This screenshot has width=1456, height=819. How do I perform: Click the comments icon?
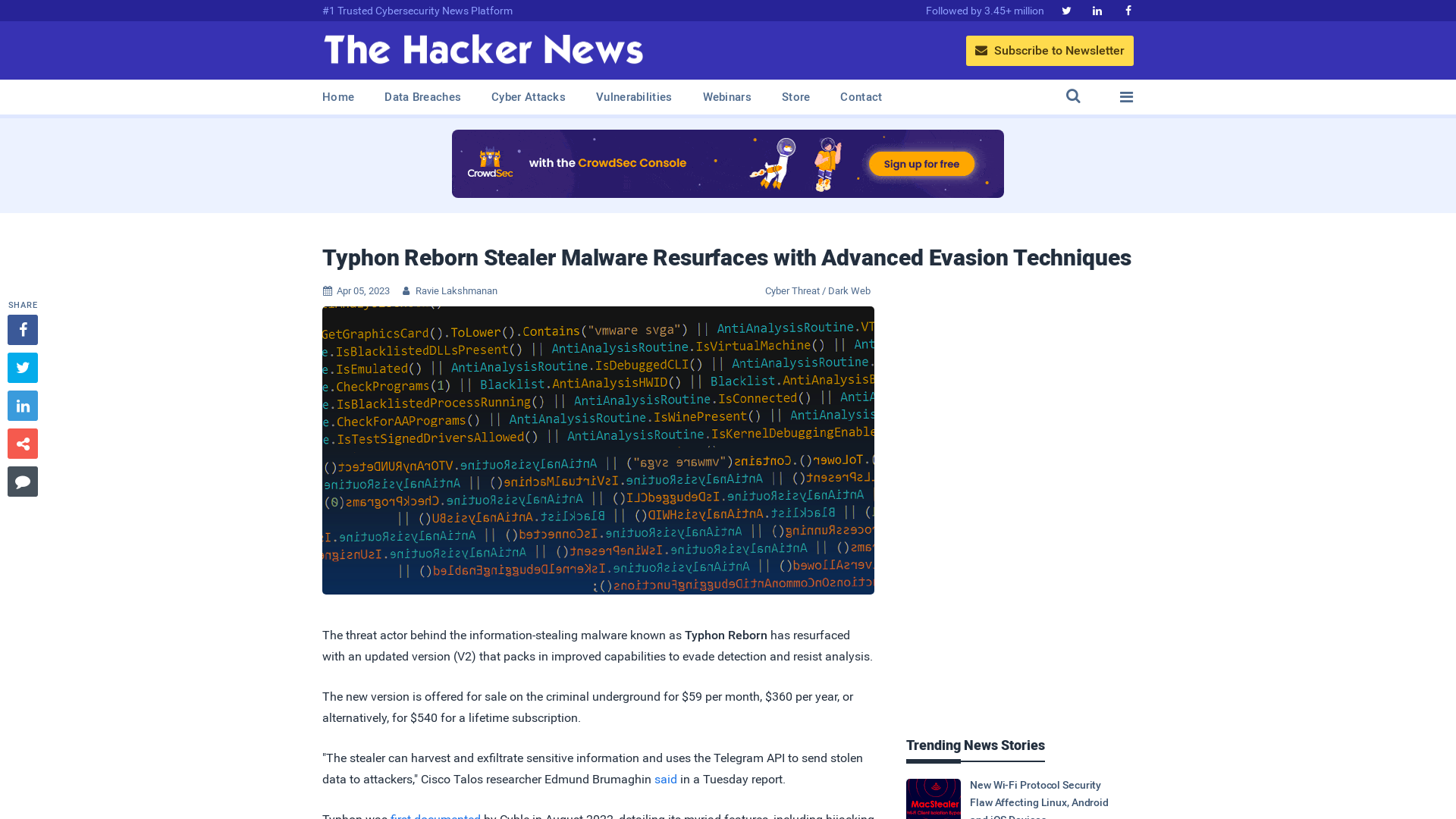pyautogui.click(x=22, y=481)
